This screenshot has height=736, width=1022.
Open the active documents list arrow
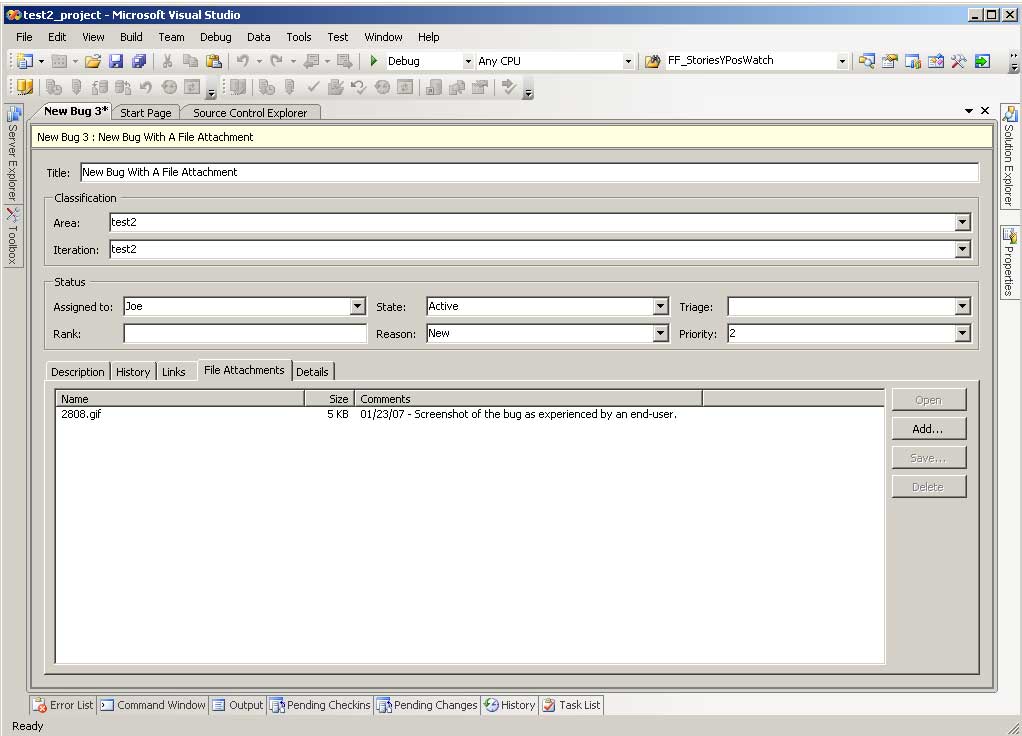[x=969, y=111]
